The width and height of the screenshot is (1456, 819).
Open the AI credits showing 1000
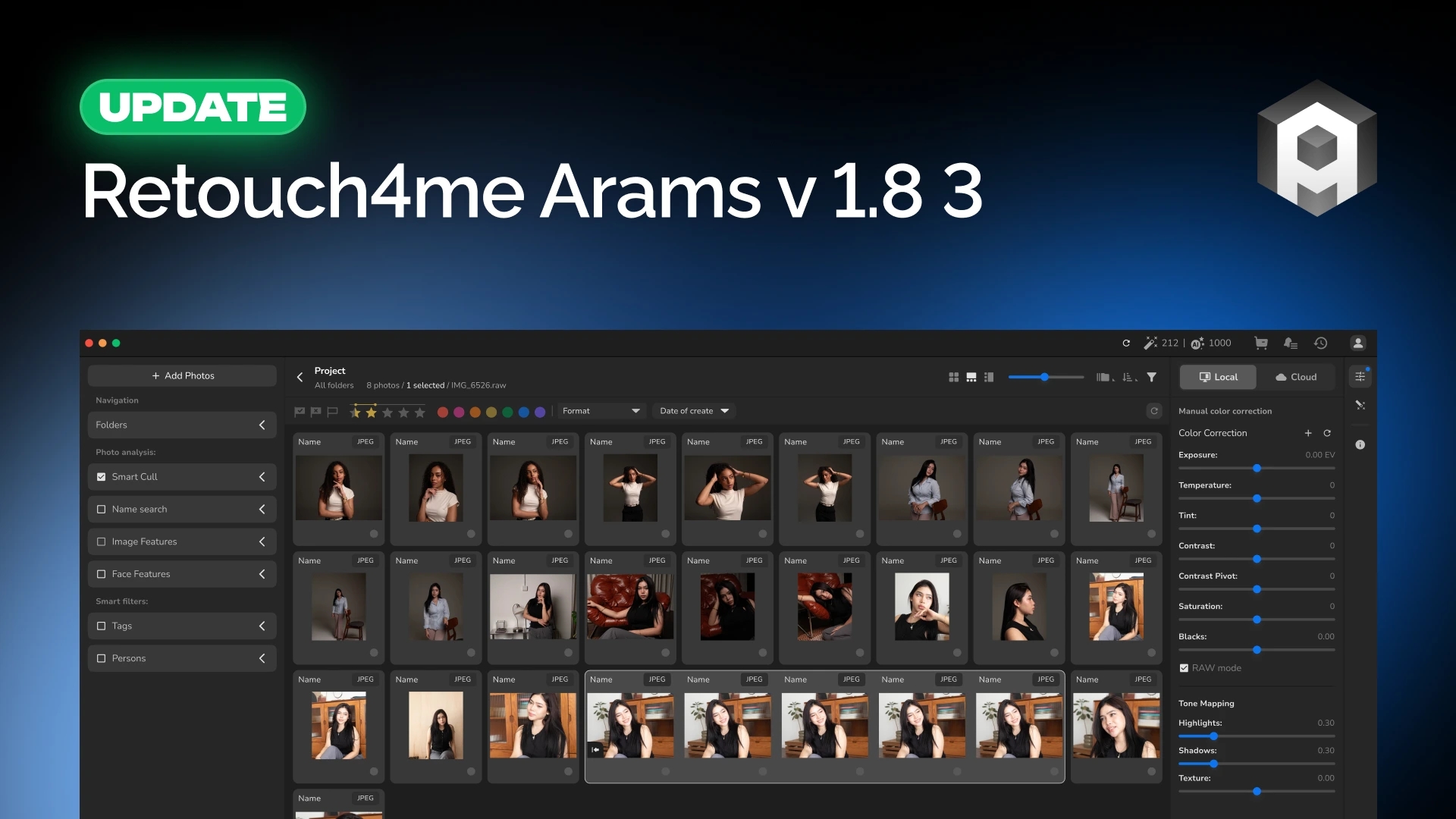pos(1211,344)
